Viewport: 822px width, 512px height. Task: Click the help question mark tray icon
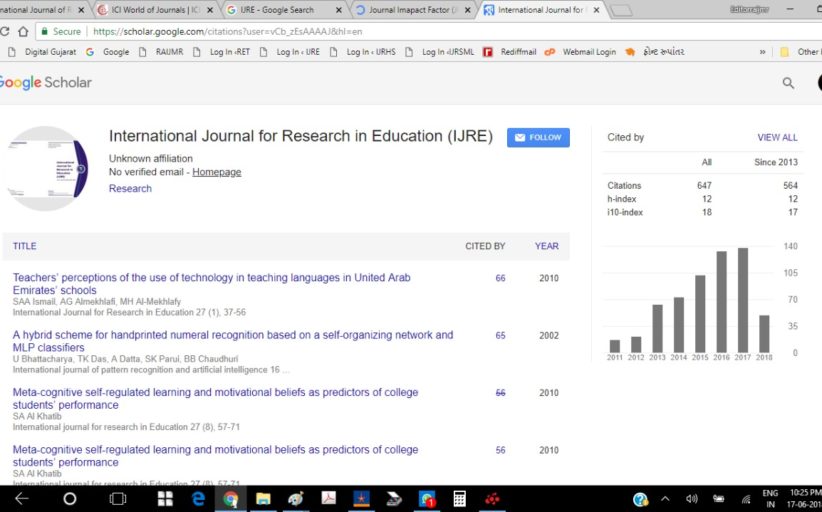[640, 499]
